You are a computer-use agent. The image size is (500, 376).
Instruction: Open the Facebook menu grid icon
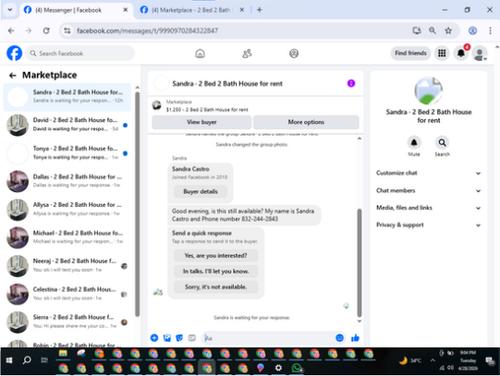[442, 53]
